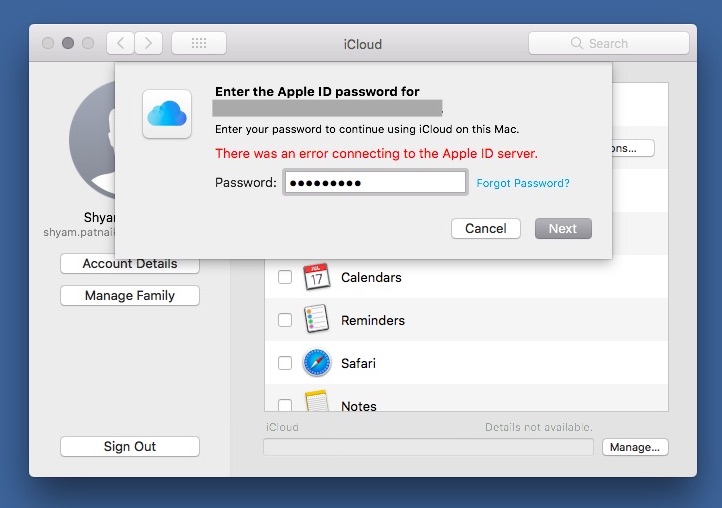Sign Out of iCloud
722x508 pixels.
tap(130, 446)
